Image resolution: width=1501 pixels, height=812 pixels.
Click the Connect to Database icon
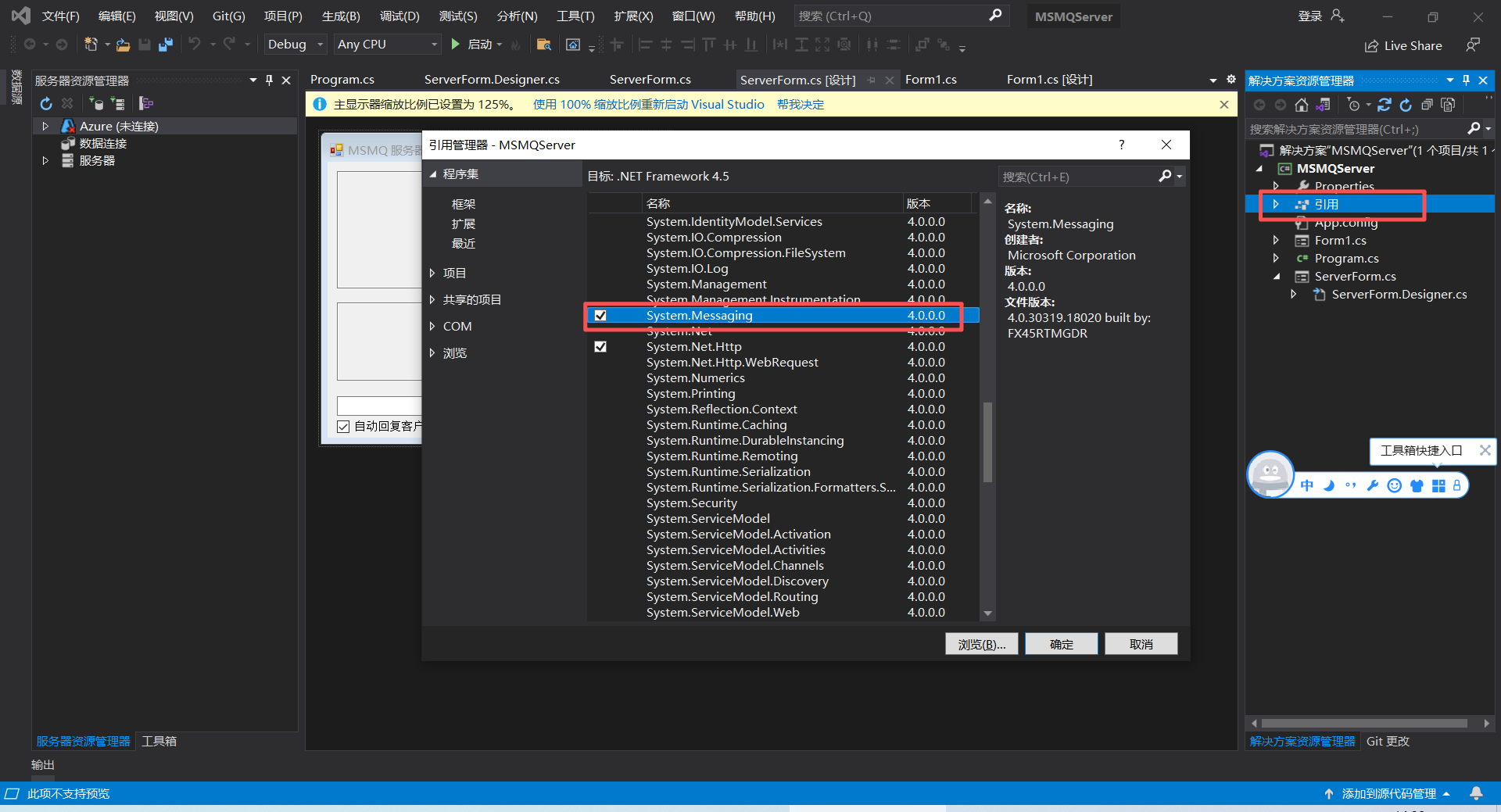97,103
